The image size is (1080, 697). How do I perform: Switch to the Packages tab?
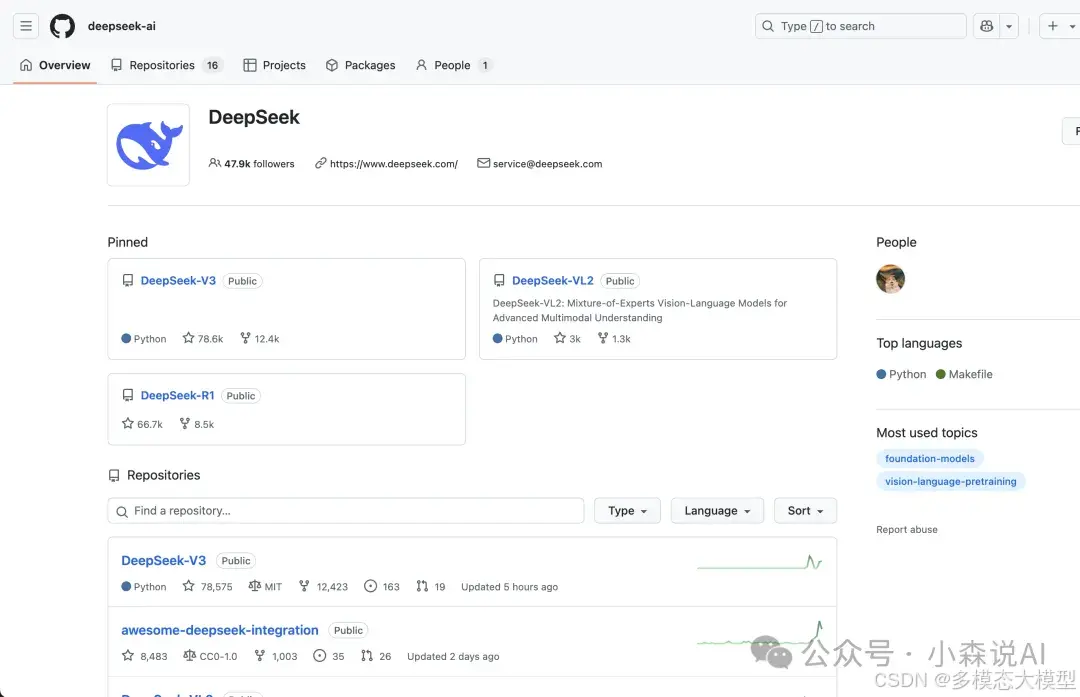tap(360, 65)
